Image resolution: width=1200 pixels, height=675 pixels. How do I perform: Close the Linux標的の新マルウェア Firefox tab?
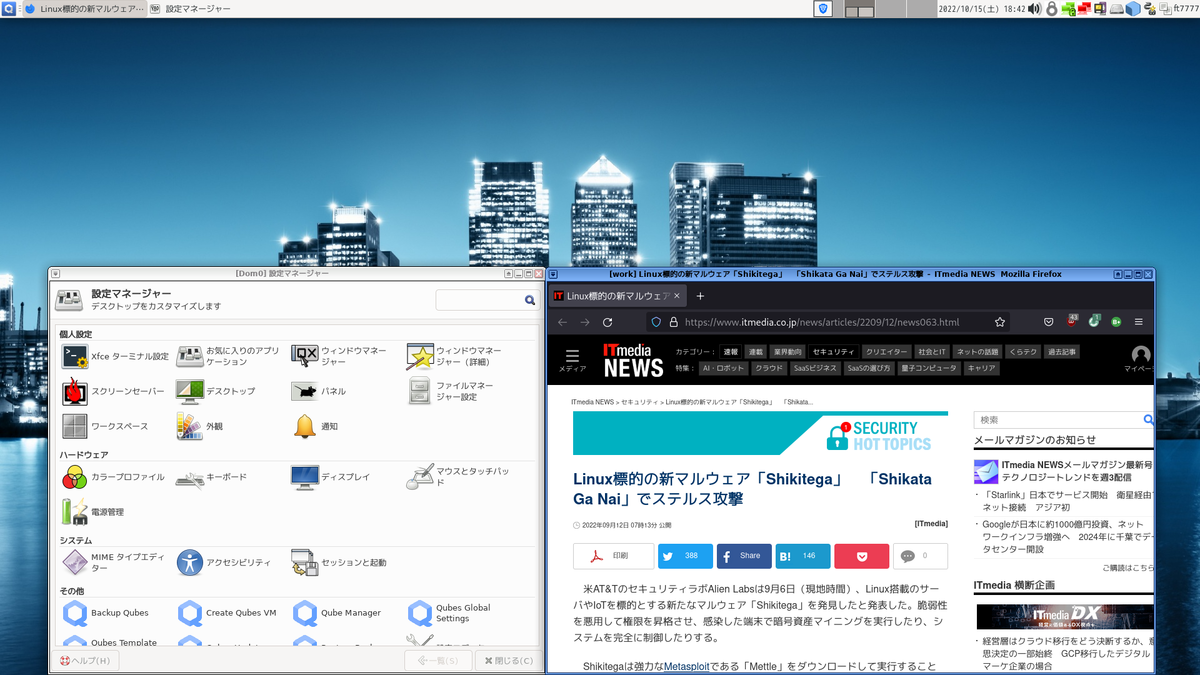click(x=677, y=296)
